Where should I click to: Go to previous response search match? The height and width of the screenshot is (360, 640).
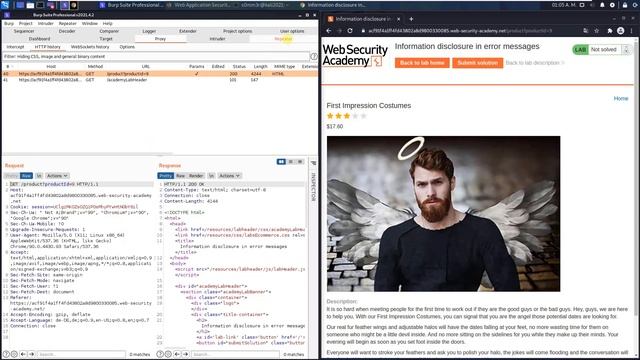[x=177, y=354]
